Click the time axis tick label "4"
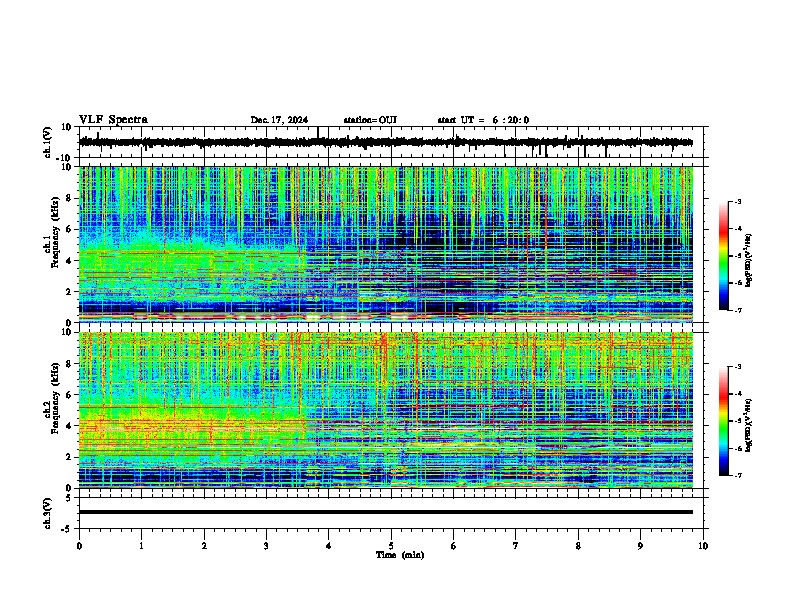Viewport: 792px width, 612px height. (329, 546)
